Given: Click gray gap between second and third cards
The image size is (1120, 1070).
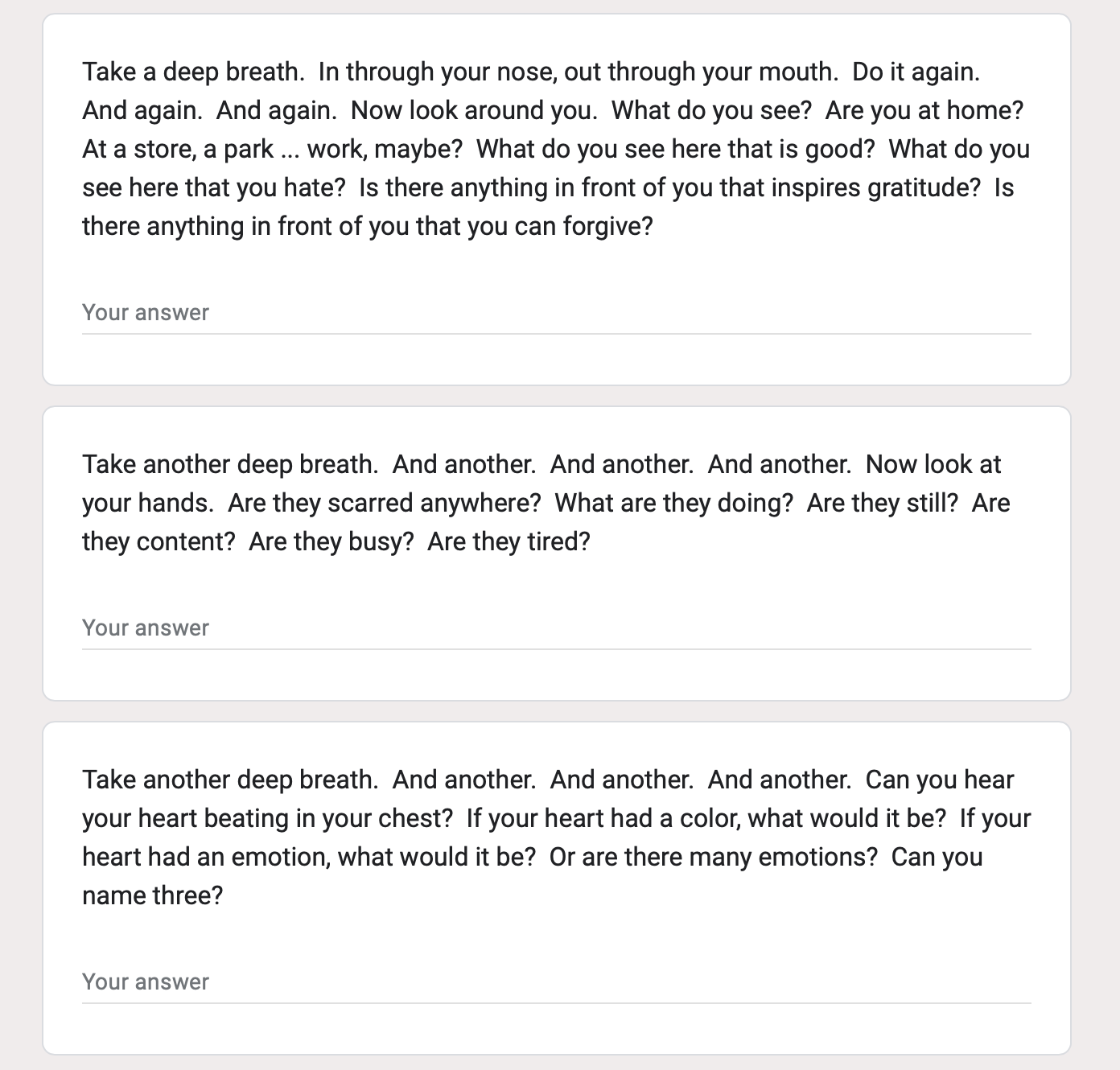Looking at the screenshot, I should click(556, 711).
